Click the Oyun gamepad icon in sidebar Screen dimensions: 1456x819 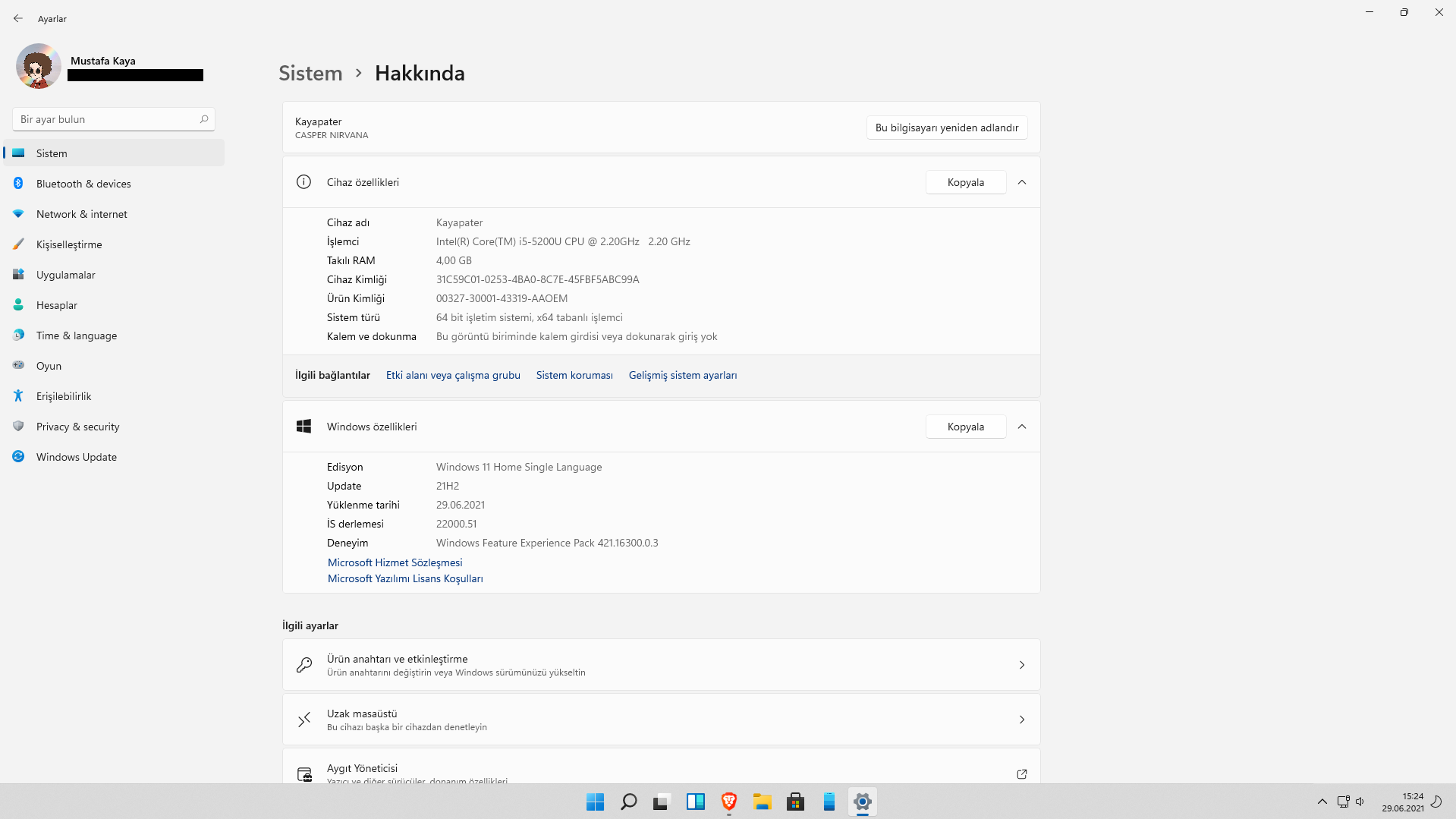coord(18,366)
